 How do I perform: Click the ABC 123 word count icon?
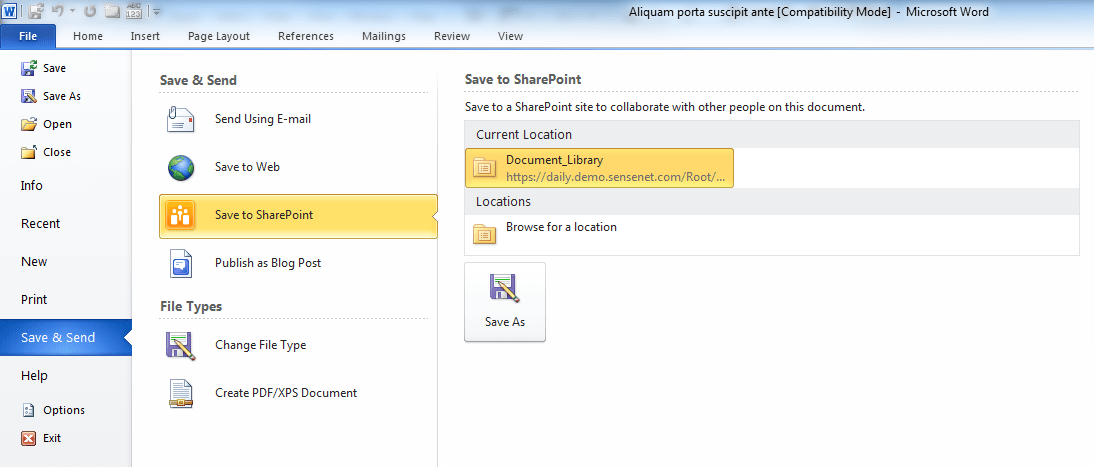(x=134, y=11)
